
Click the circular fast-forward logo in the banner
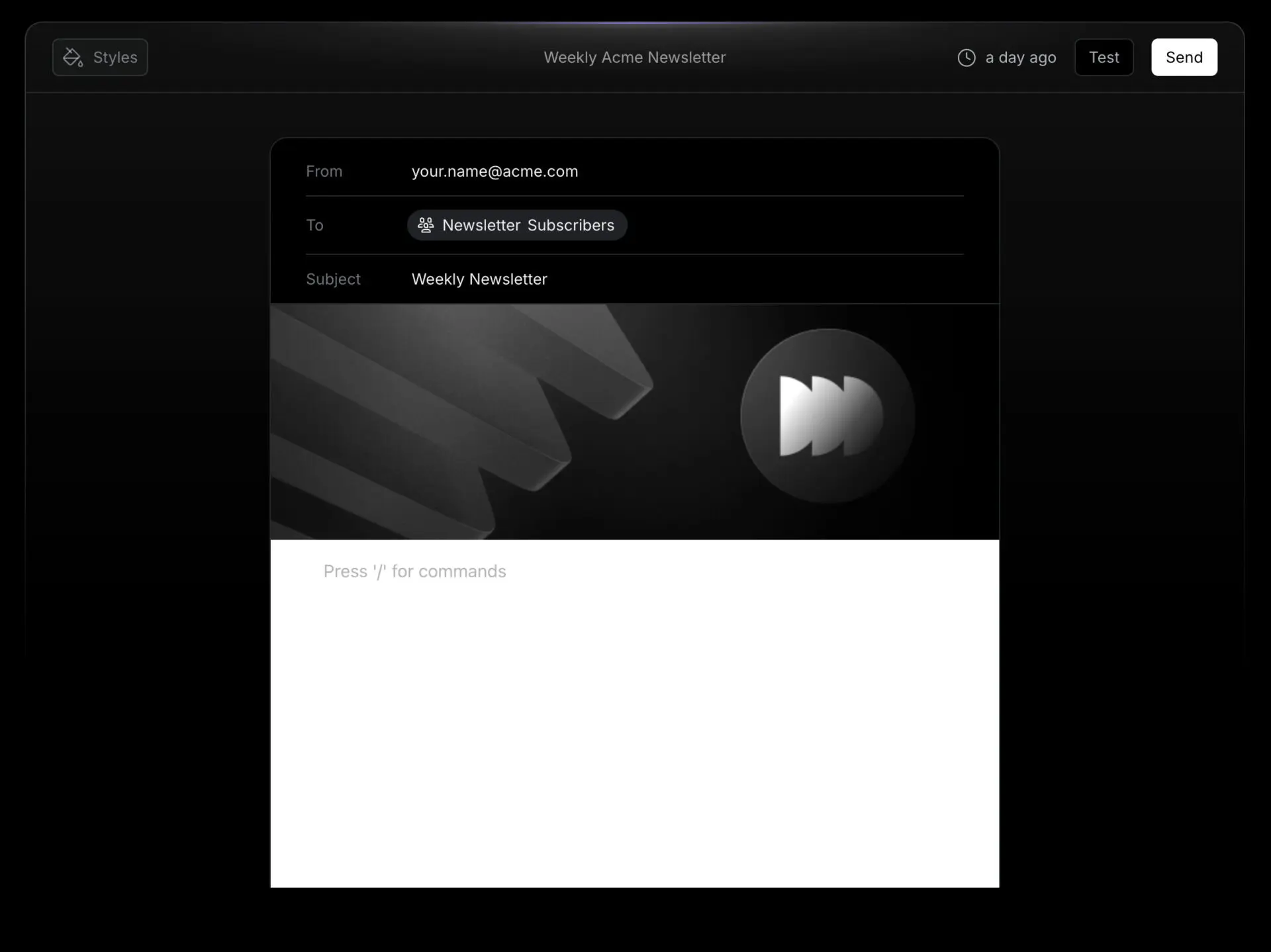click(x=827, y=416)
